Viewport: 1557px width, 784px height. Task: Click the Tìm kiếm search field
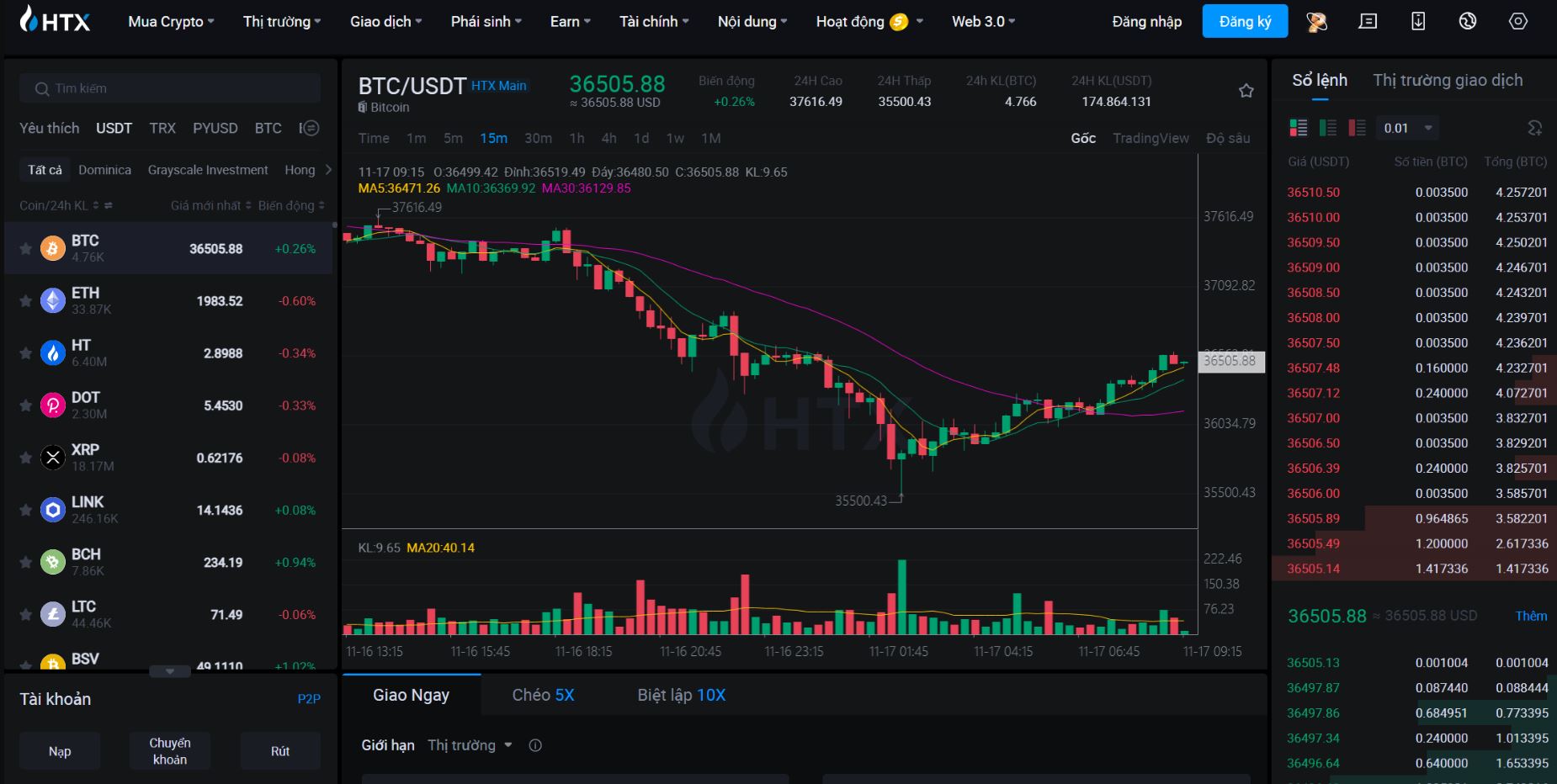click(x=170, y=88)
